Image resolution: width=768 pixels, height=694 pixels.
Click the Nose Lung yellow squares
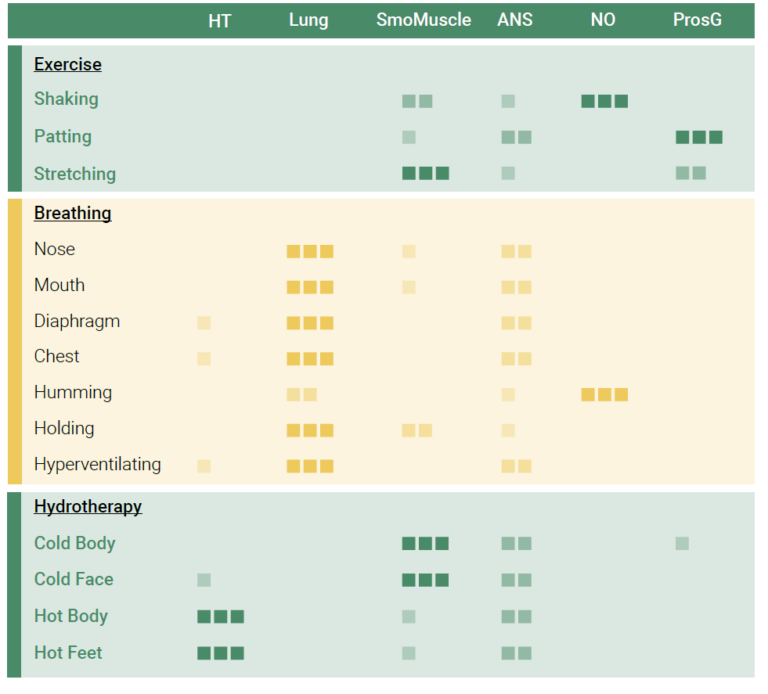point(309,252)
